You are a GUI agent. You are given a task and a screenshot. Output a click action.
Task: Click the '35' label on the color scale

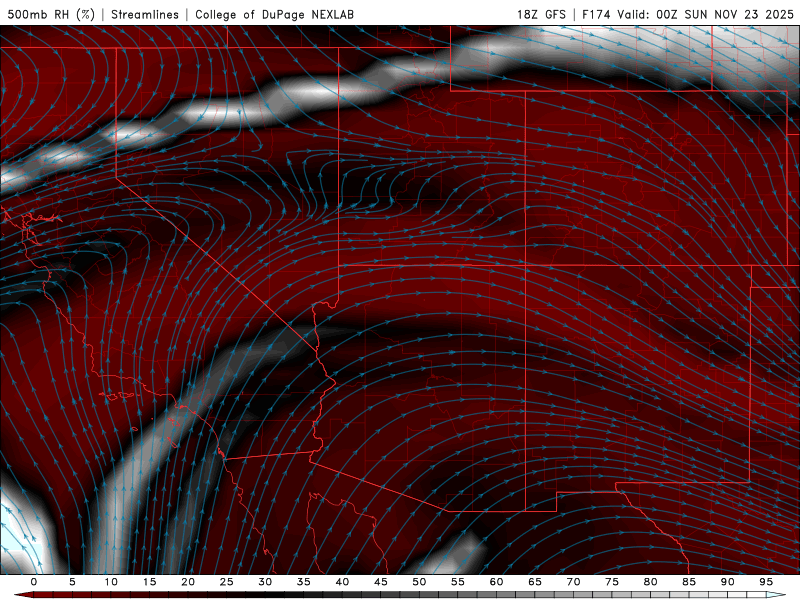click(304, 582)
